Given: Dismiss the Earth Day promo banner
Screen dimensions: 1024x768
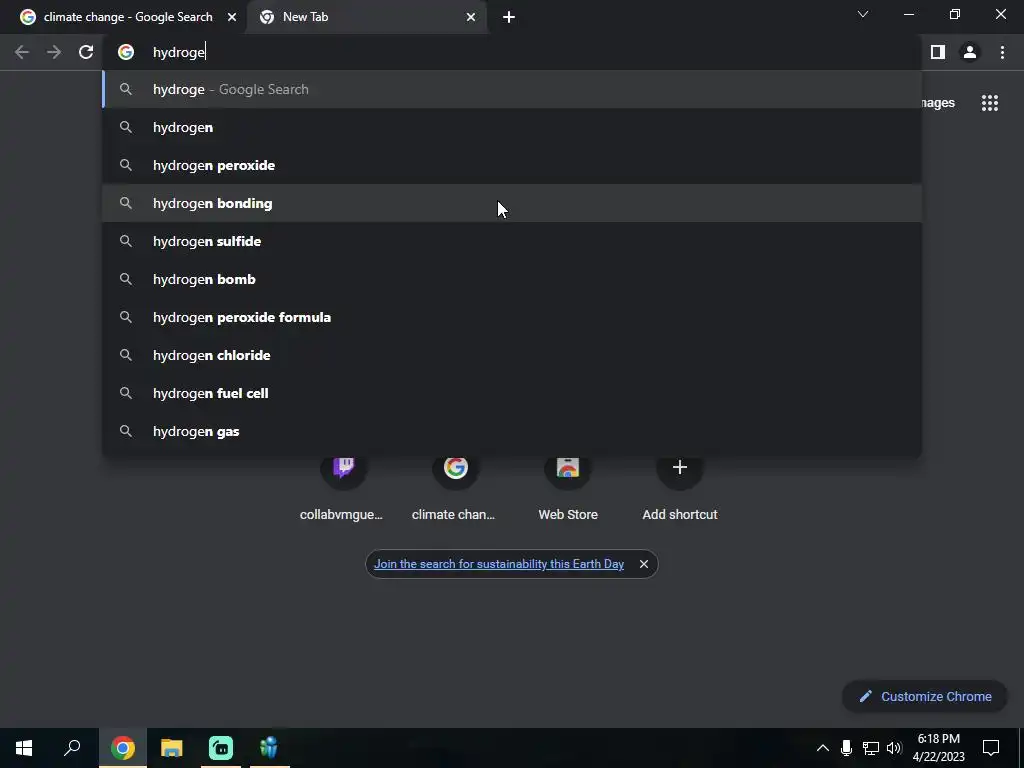Looking at the screenshot, I should [644, 564].
